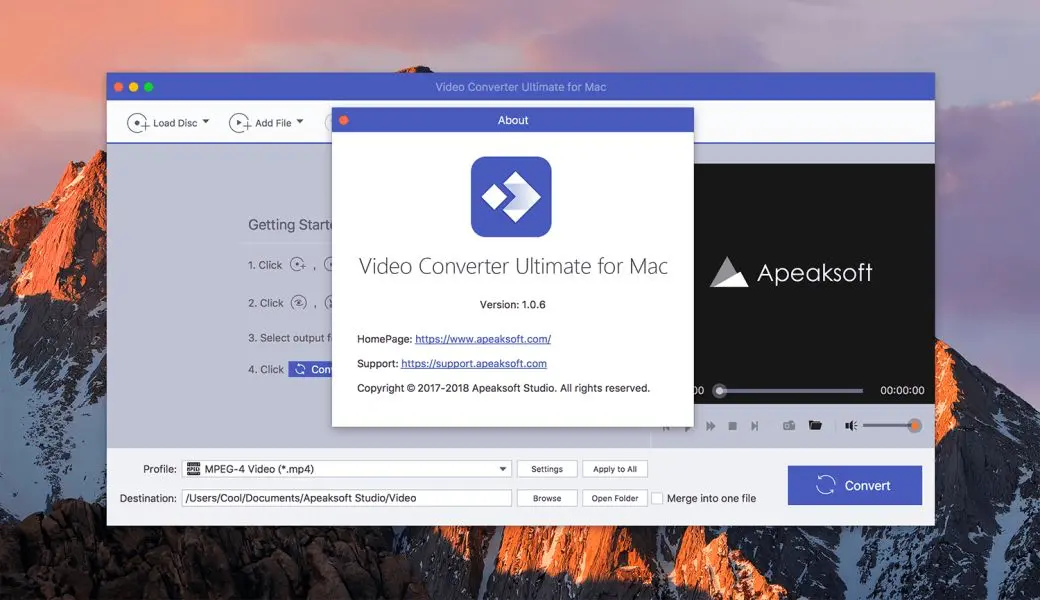Skip to next frame with the step icon
1040x600 pixels.
[755, 425]
